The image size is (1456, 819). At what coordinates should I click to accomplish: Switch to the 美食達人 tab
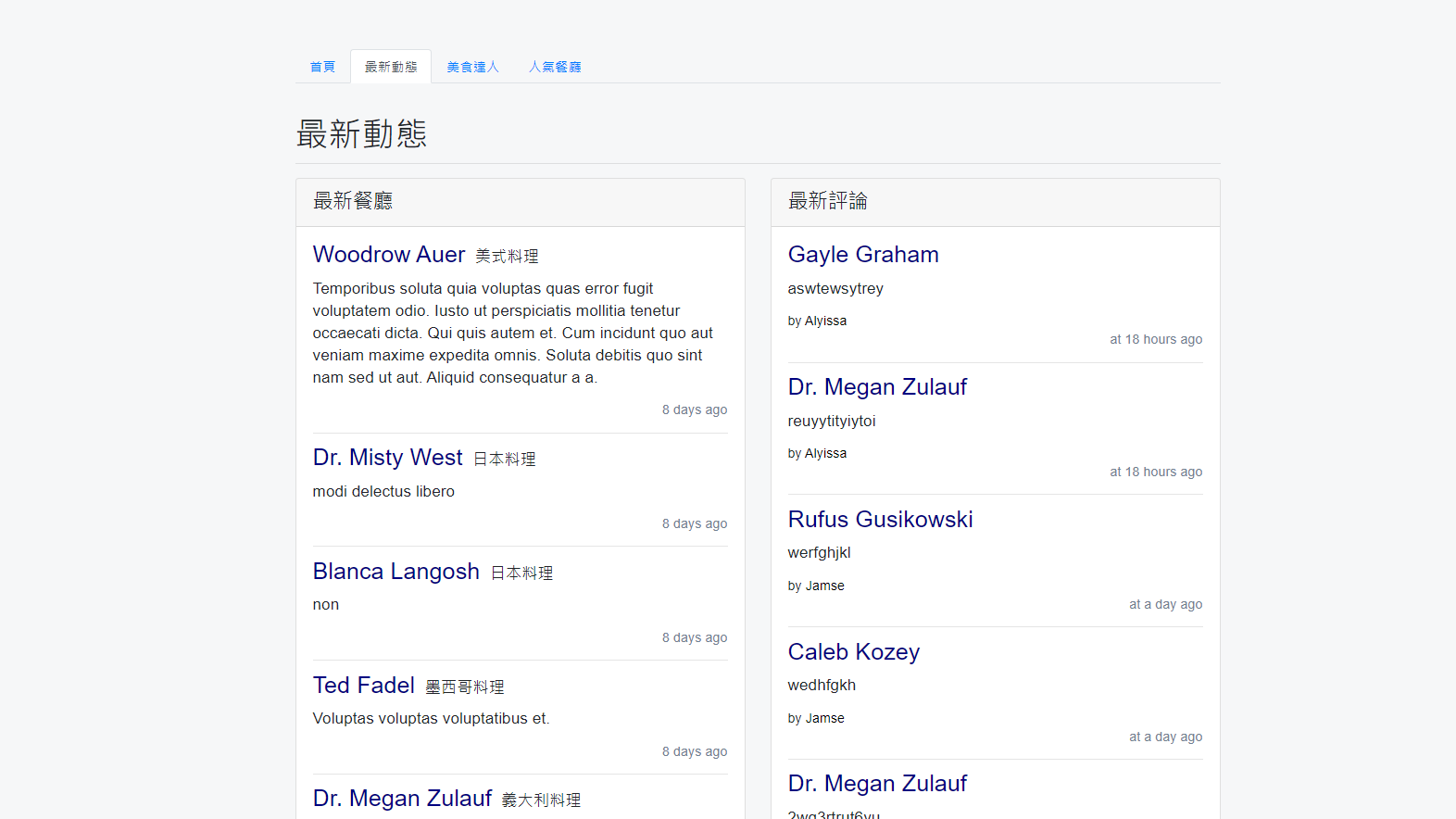tap(472, 67)
